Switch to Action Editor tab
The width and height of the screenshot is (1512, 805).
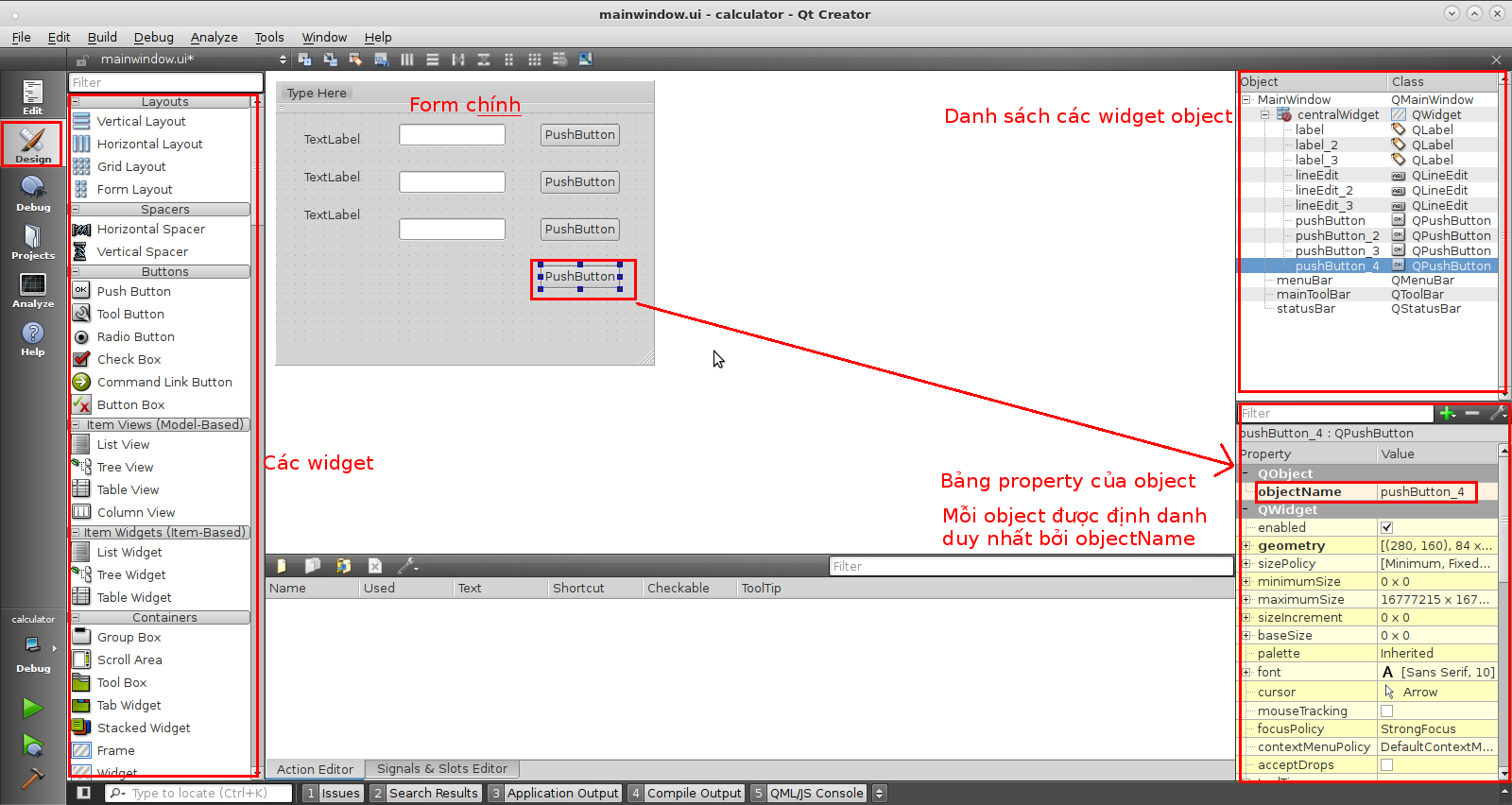point(315,769)
